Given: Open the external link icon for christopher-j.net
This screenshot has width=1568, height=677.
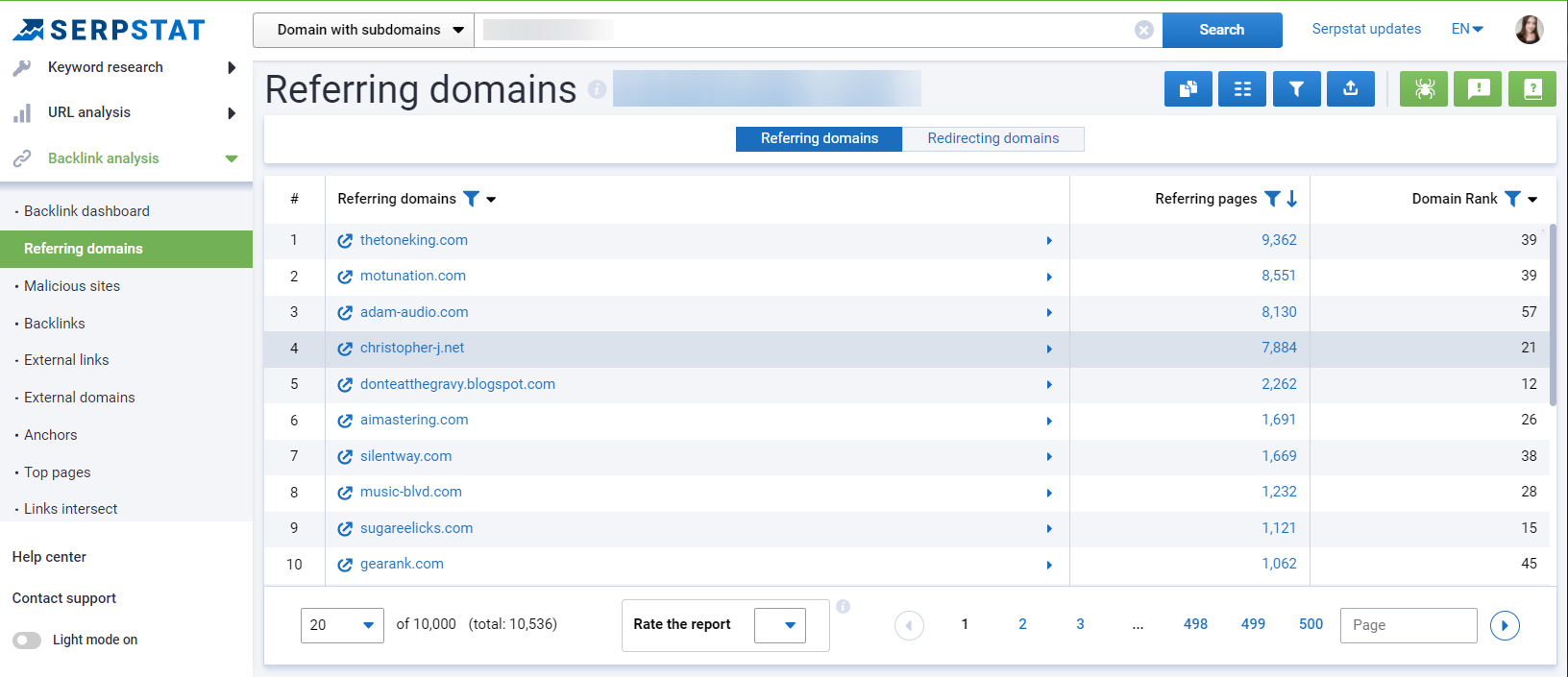Looking at the screenshot, I should pos(345,349).
